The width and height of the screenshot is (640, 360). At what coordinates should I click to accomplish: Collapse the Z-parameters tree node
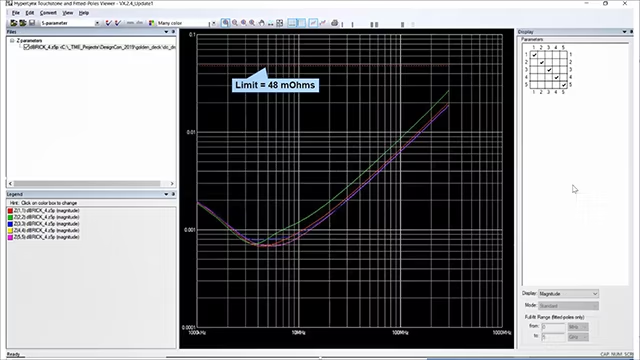12,40
